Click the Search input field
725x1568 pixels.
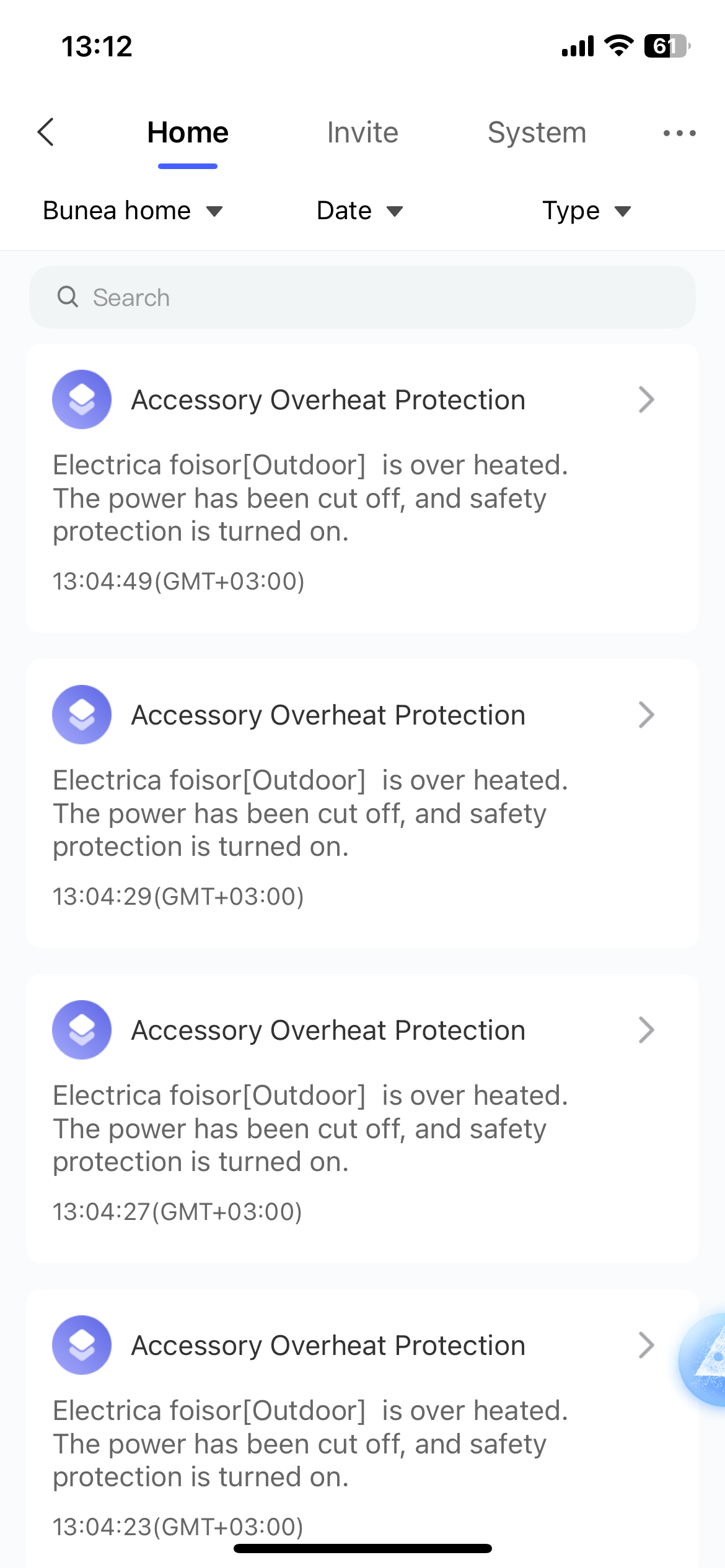tap(372, 297)
